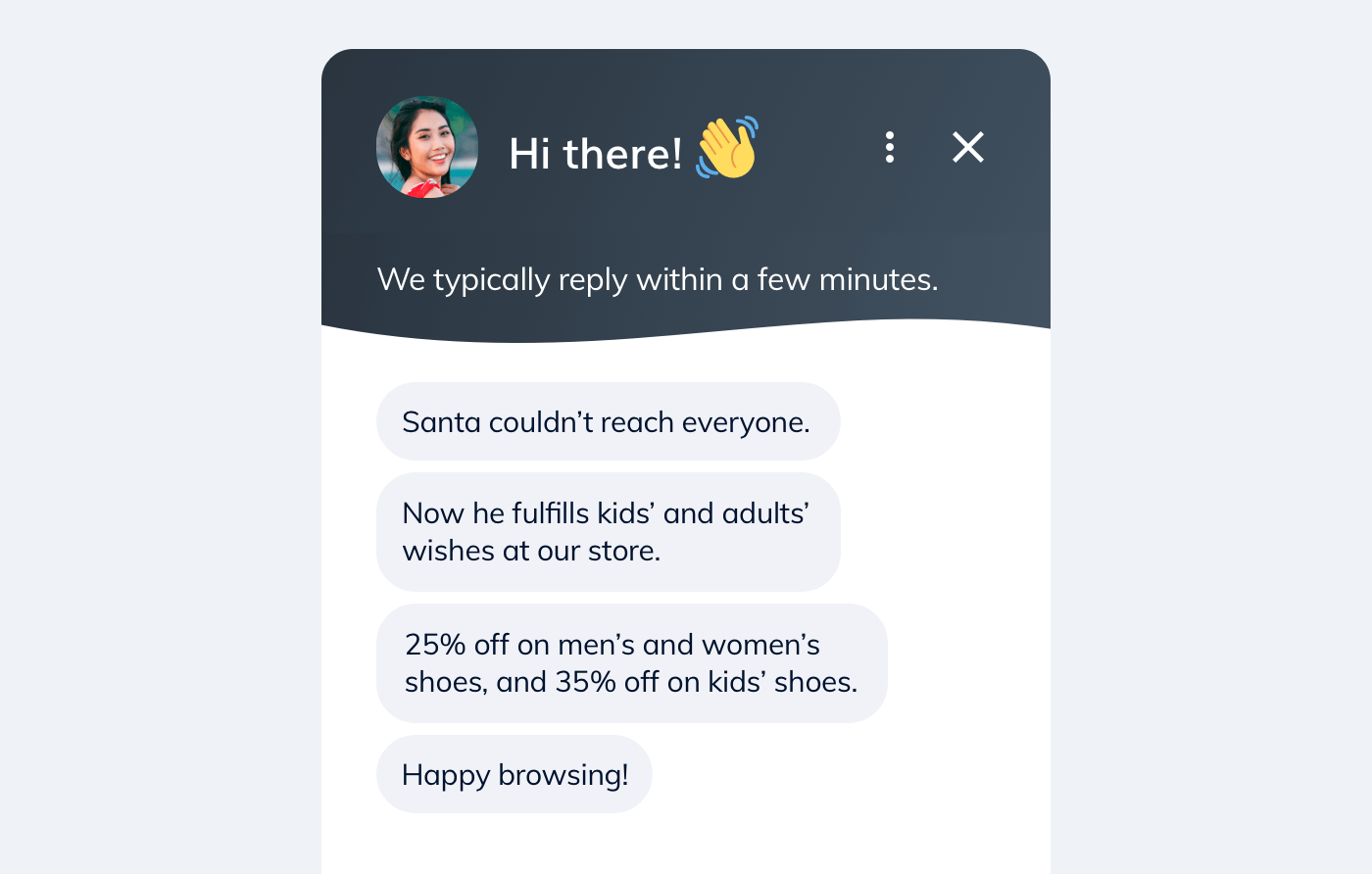1372x874 pixels.
Task: Select the "Happy browsing!" message bubble
Action: click(x=514, y=774)
